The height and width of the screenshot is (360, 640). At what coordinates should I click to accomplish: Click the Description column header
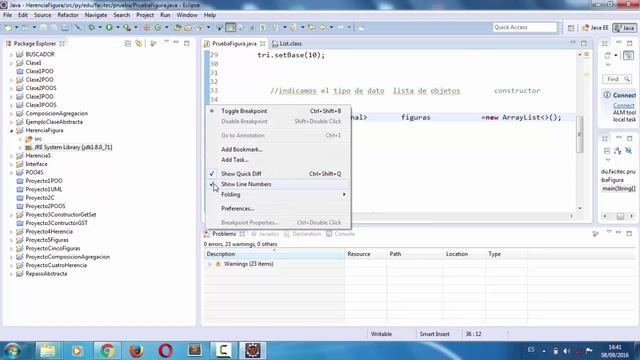[x=274, y=254]
